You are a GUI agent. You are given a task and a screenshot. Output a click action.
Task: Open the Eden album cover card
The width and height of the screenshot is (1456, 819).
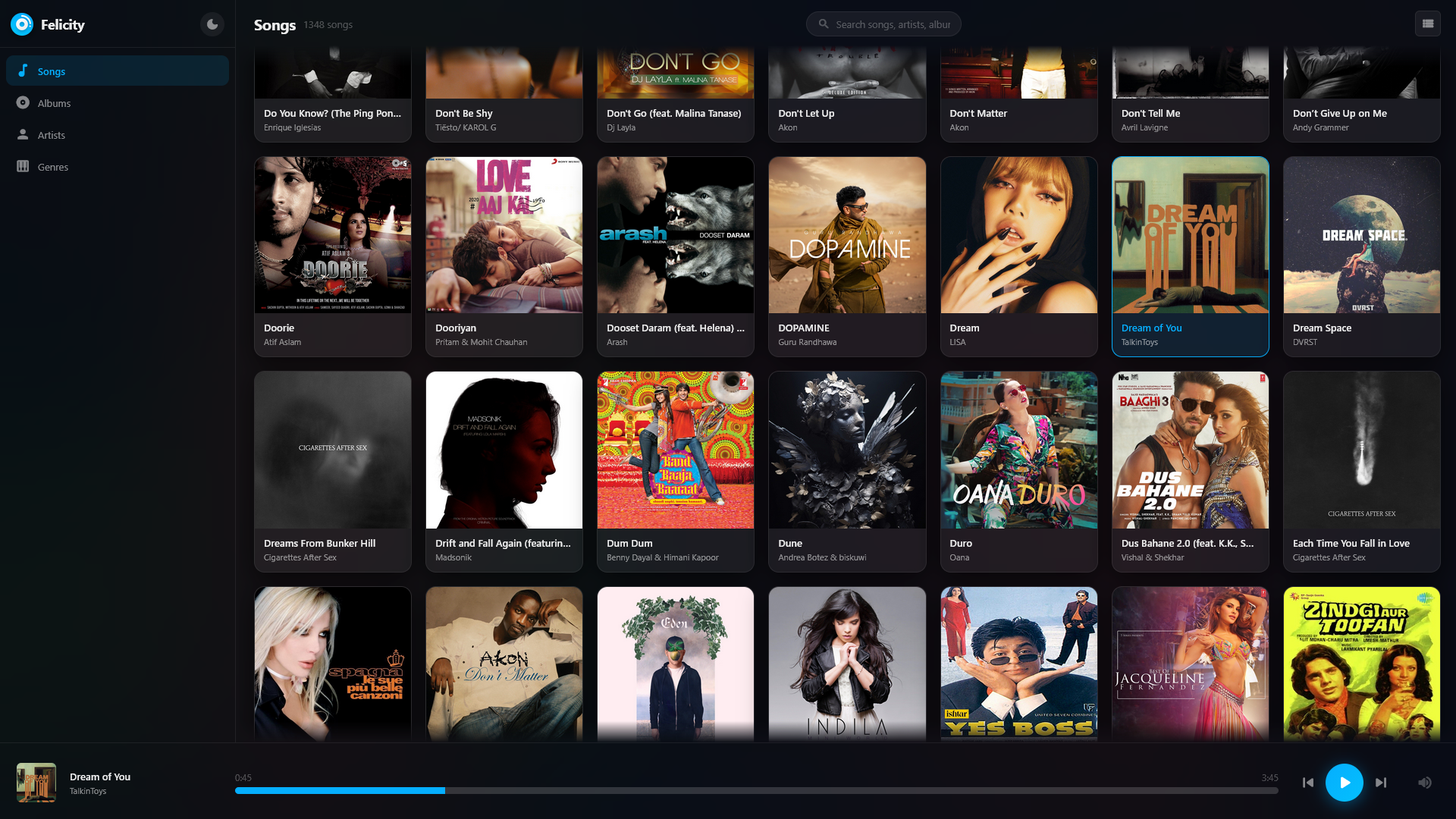click(676, 664)
